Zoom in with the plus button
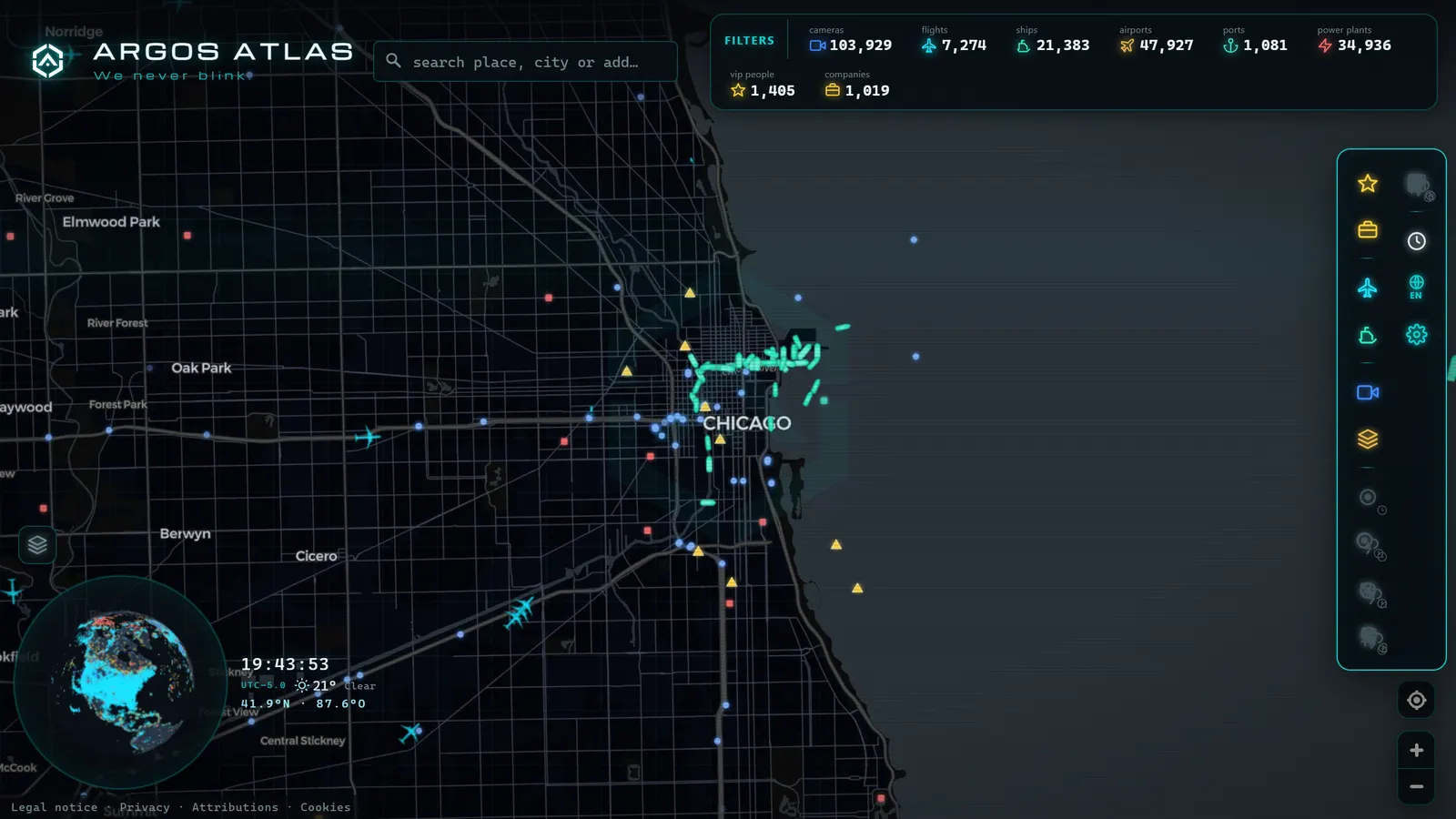Viewport: 1456px width, 819px height. pyautogui.click(x=1416, y=750)
